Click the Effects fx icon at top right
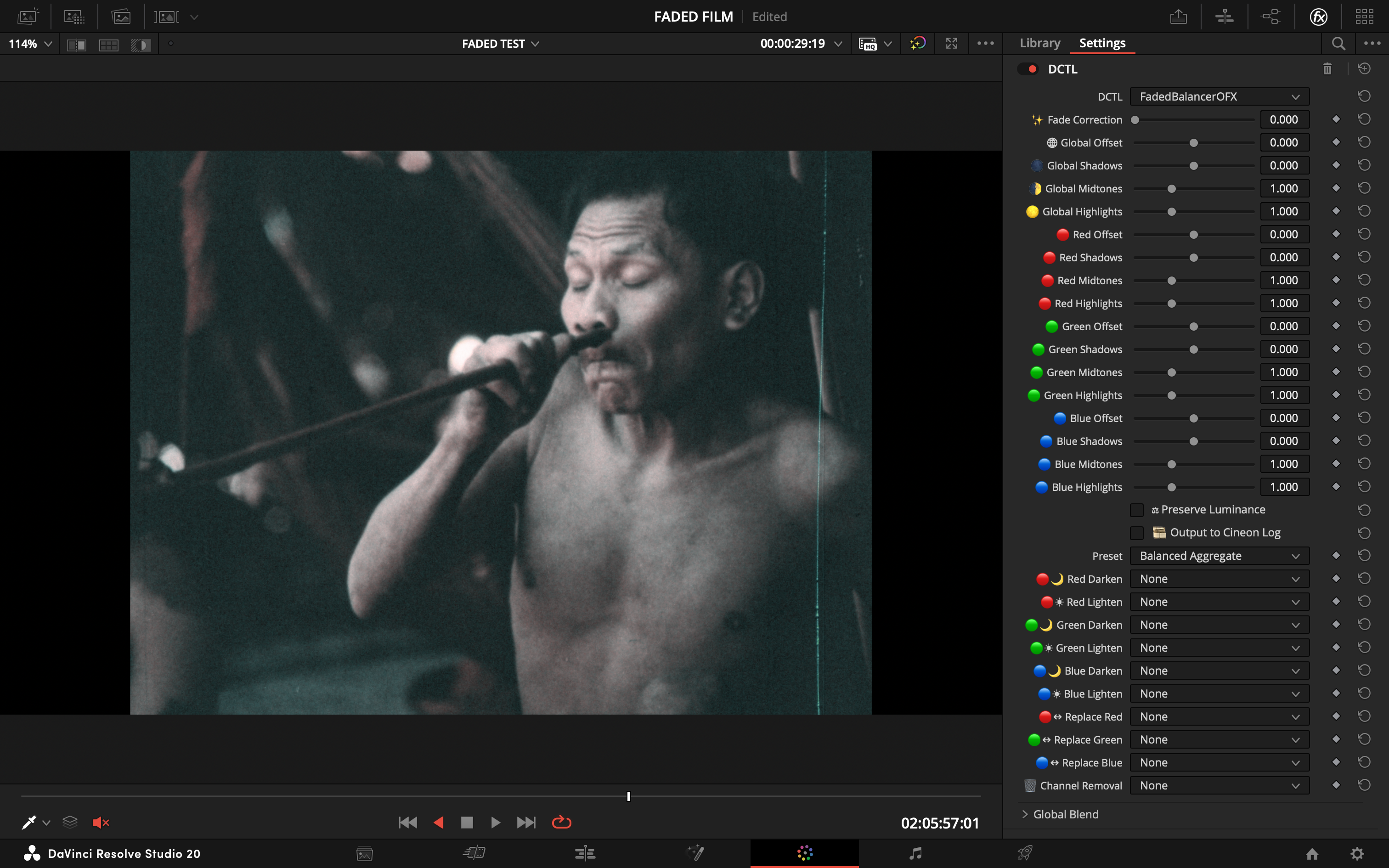The height and width of the screenshot is (868, 1389). coord(1318,17)
